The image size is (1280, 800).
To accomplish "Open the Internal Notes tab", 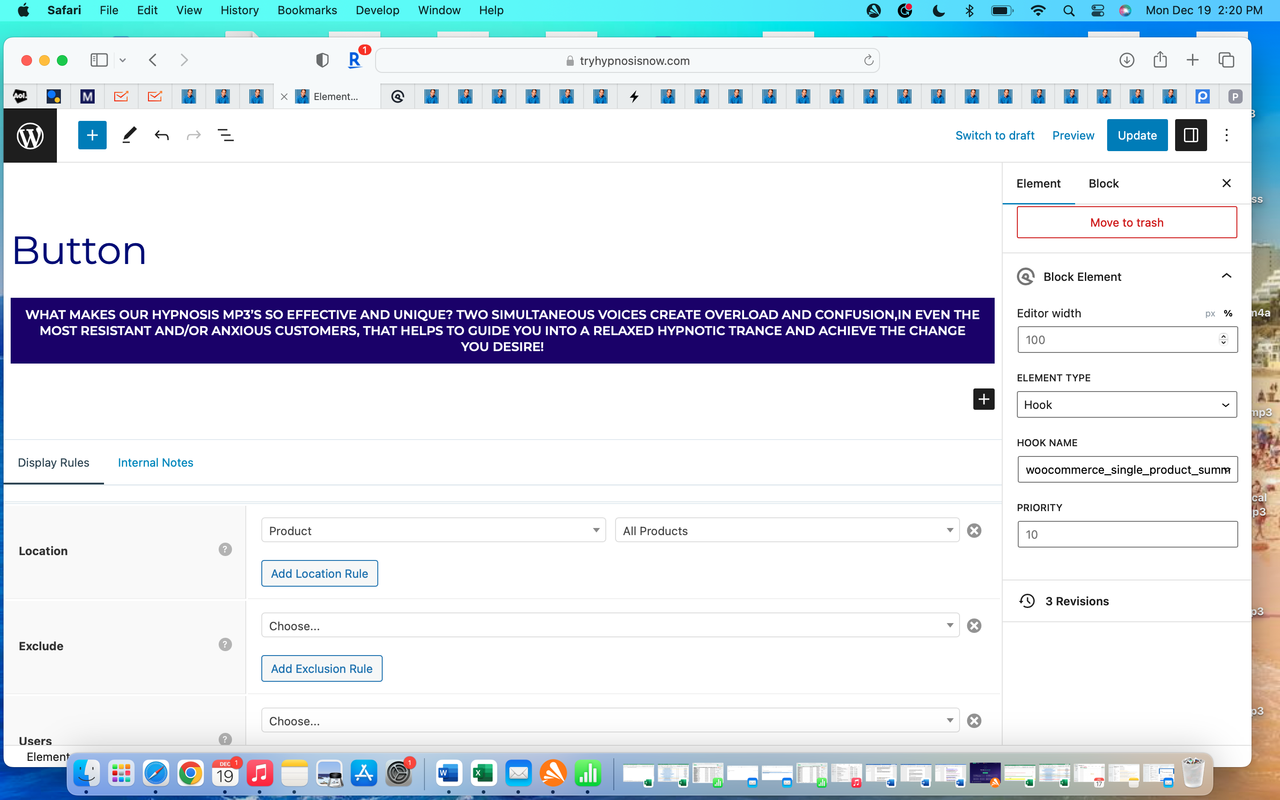I will point(155,462).
